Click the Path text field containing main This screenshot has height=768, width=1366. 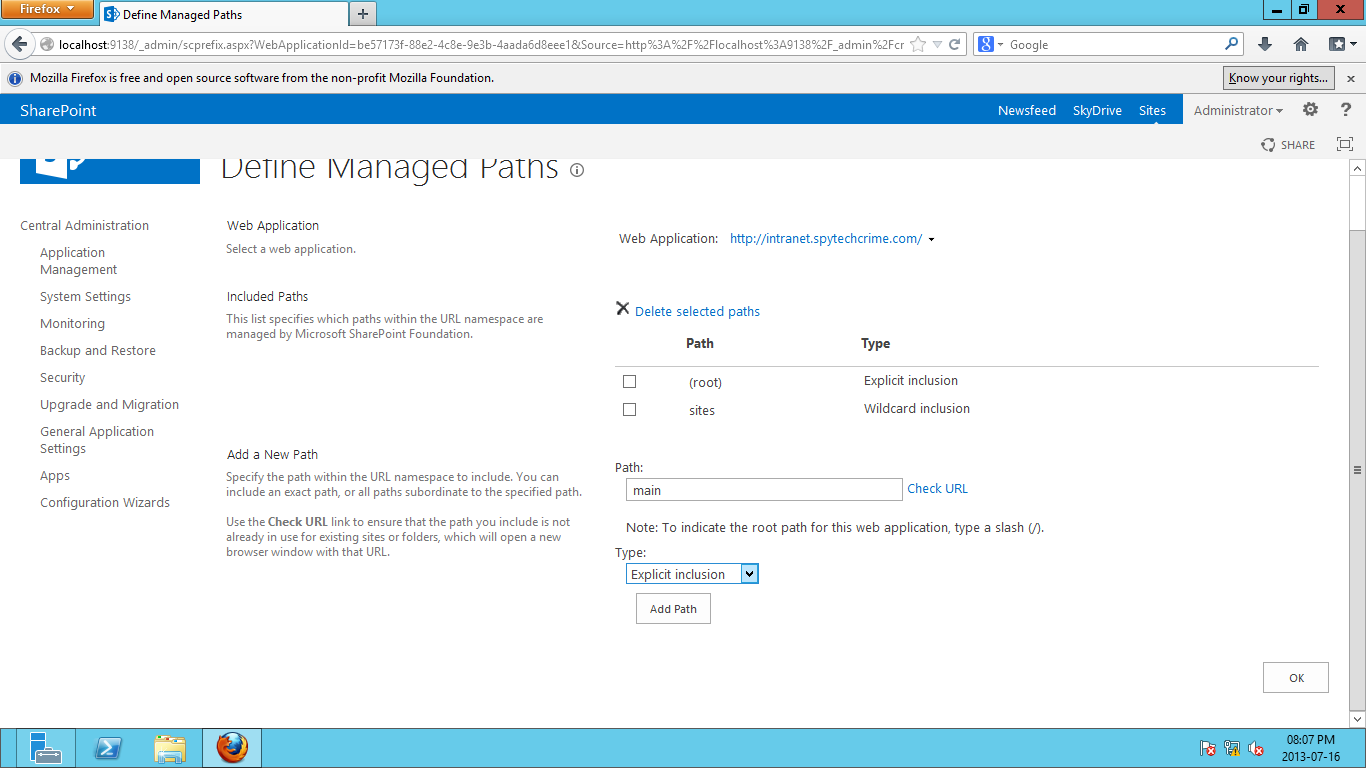764,490
